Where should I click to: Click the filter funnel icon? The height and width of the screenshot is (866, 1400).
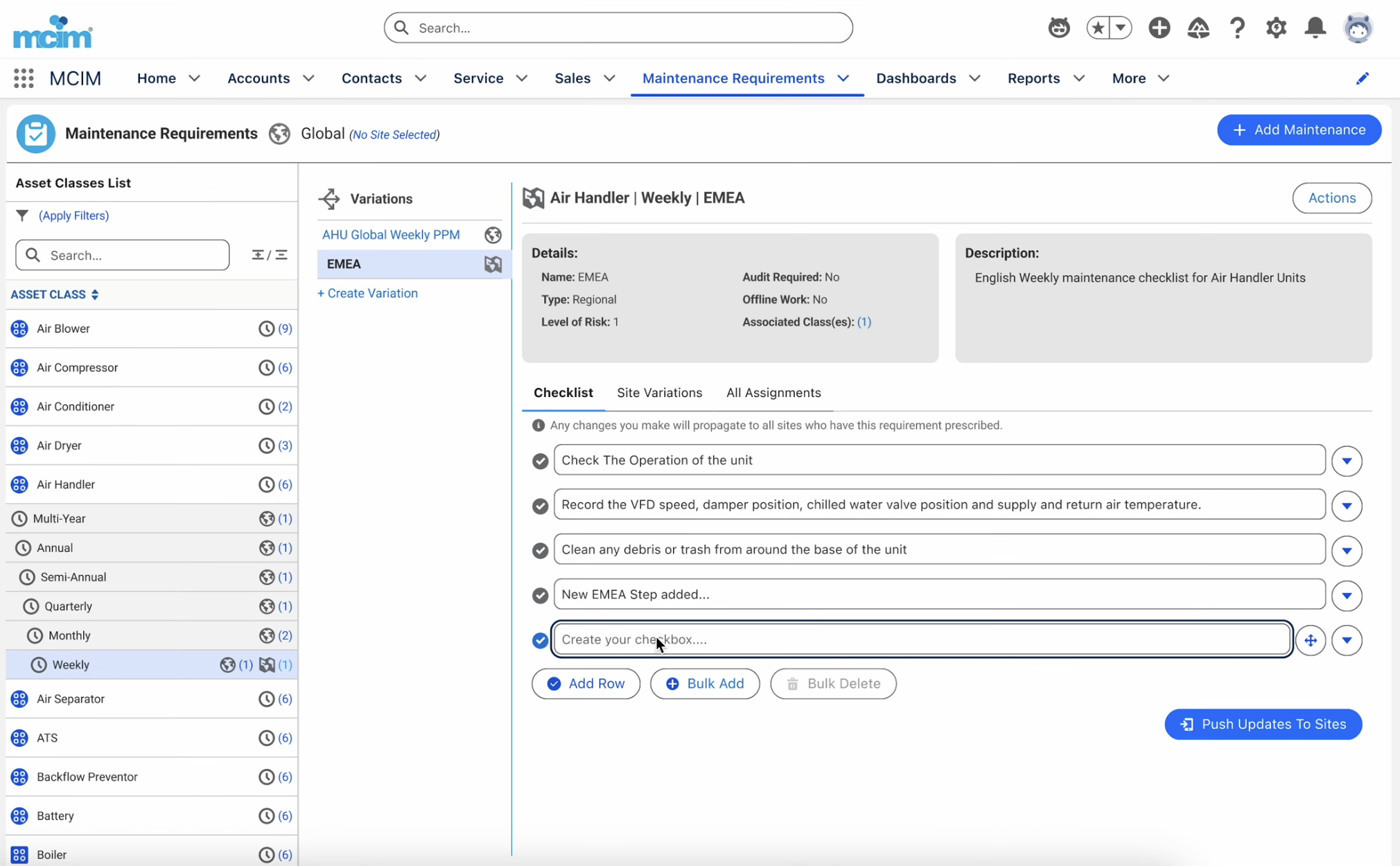point(22,215)
